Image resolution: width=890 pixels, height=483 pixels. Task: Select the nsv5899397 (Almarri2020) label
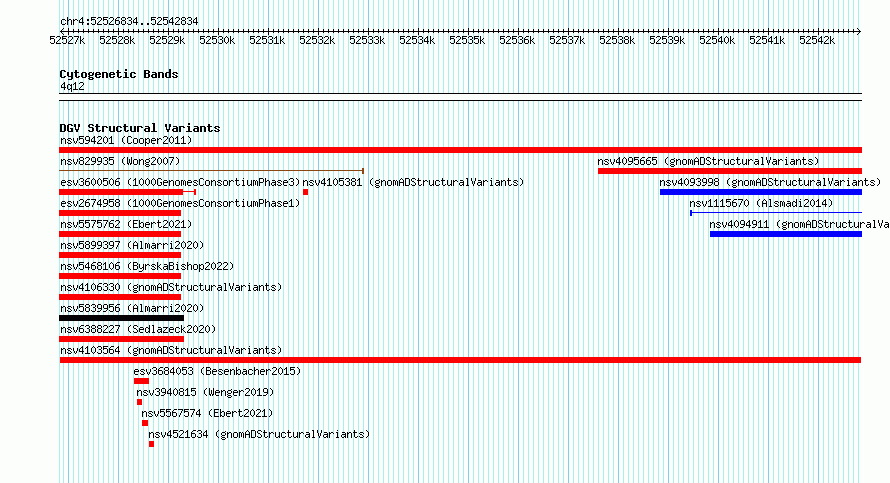132,246
